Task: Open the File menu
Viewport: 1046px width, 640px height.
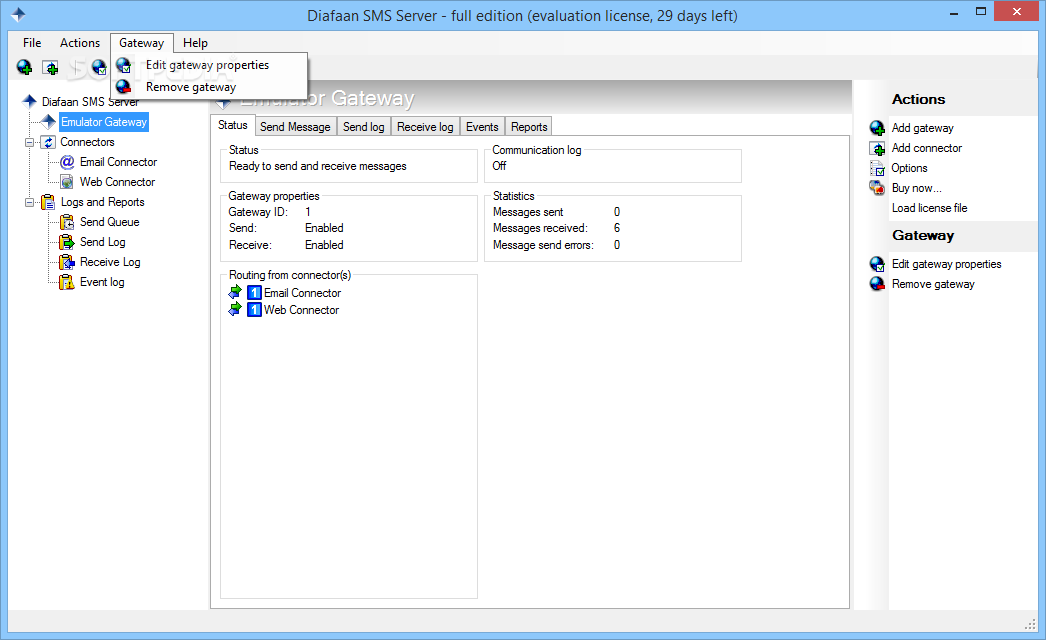Action: (x=32, y=43)
